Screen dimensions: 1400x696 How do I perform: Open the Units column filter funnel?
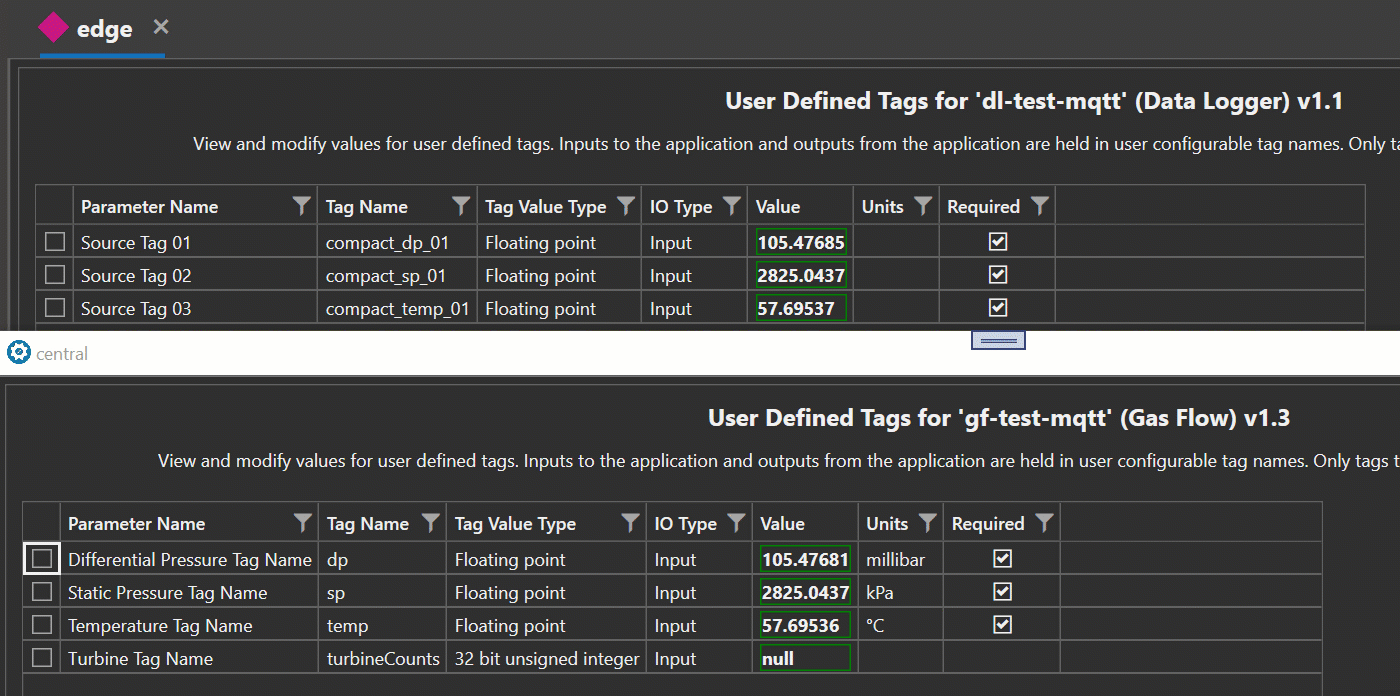(x=922, y=206)
